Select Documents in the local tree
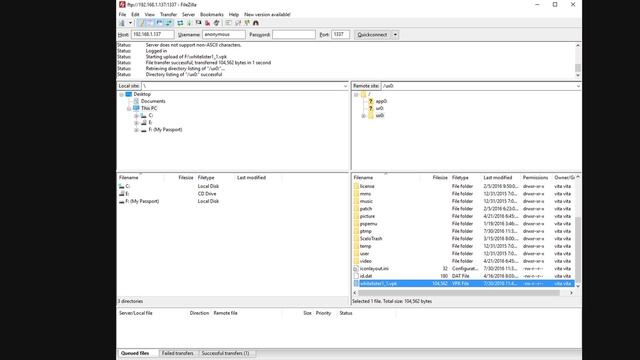 (x=153, y=101)
